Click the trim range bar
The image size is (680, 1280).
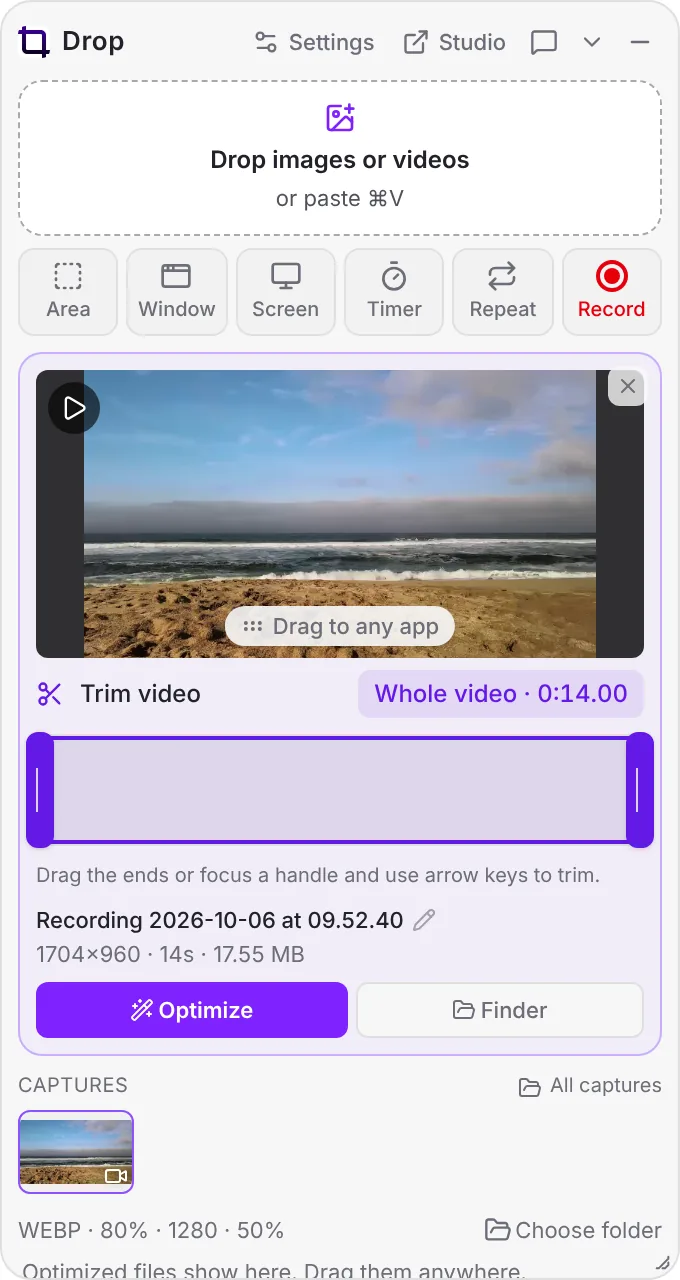[x=340, y=790]
